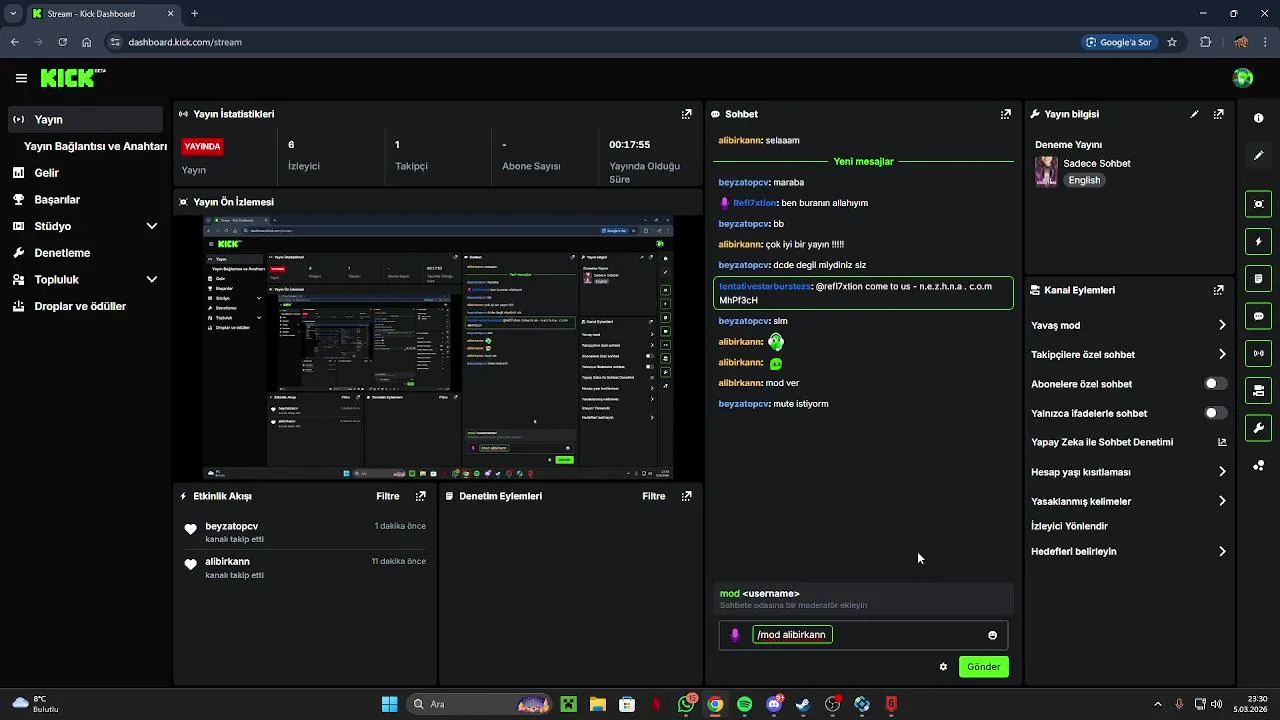Open Yayın Bağlantısı ve Anahtarı page
1280x720 pixels.
click(x=95, y=146)
